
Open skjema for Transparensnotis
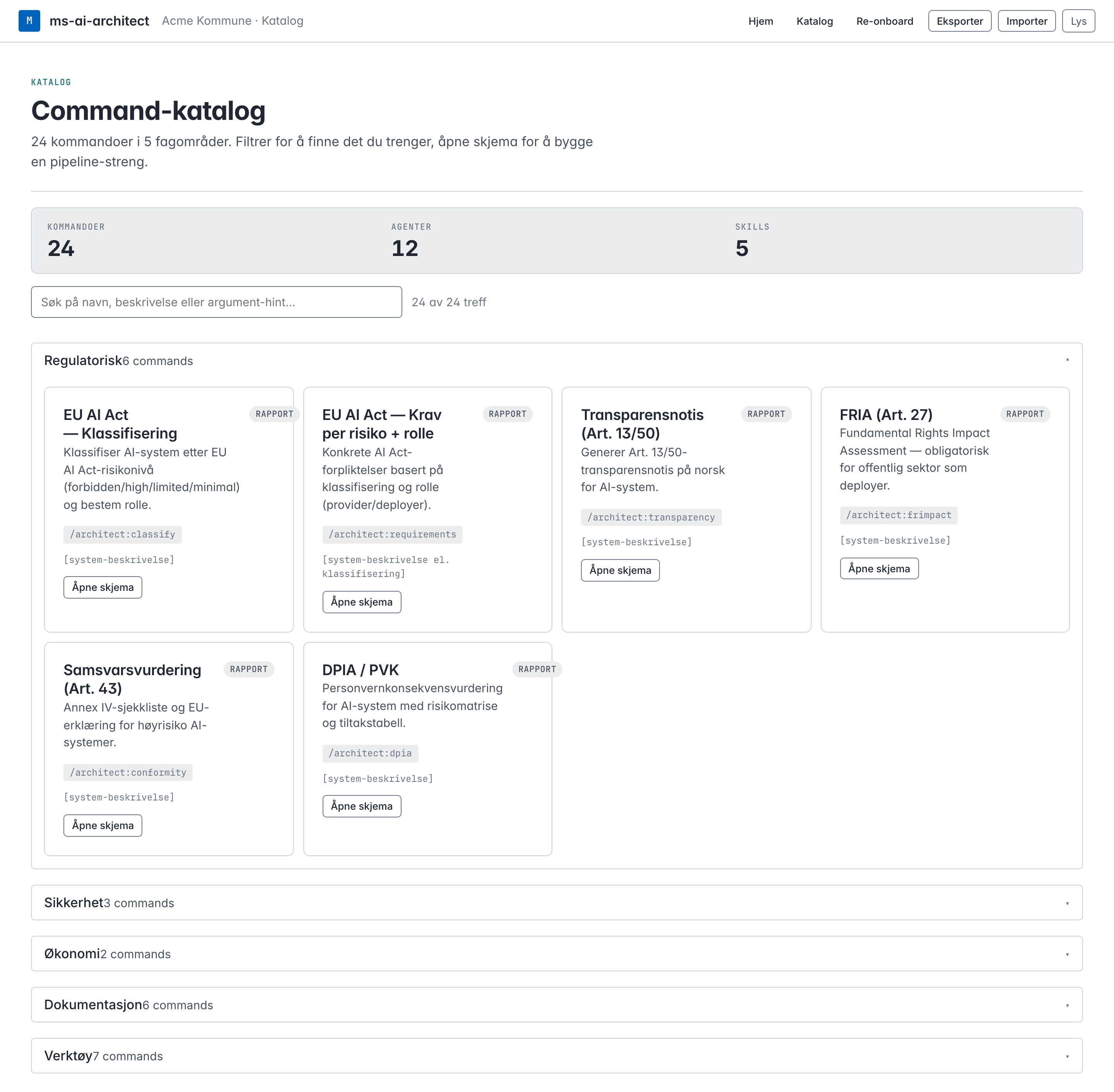620,571
